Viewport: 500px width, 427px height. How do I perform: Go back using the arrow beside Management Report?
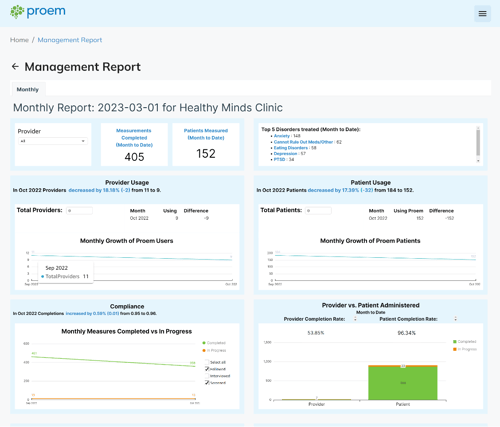pos(15,67)
